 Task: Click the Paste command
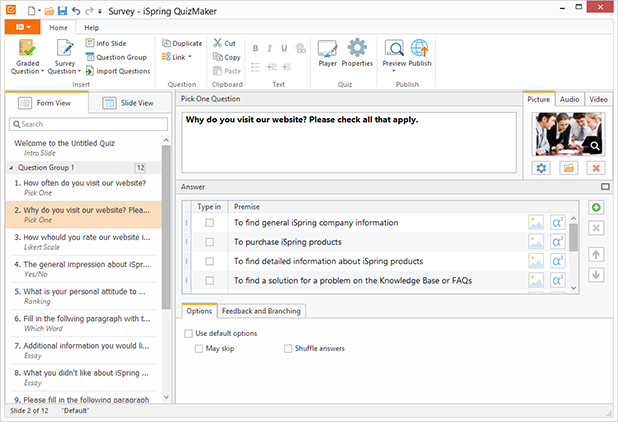(227, 71)
